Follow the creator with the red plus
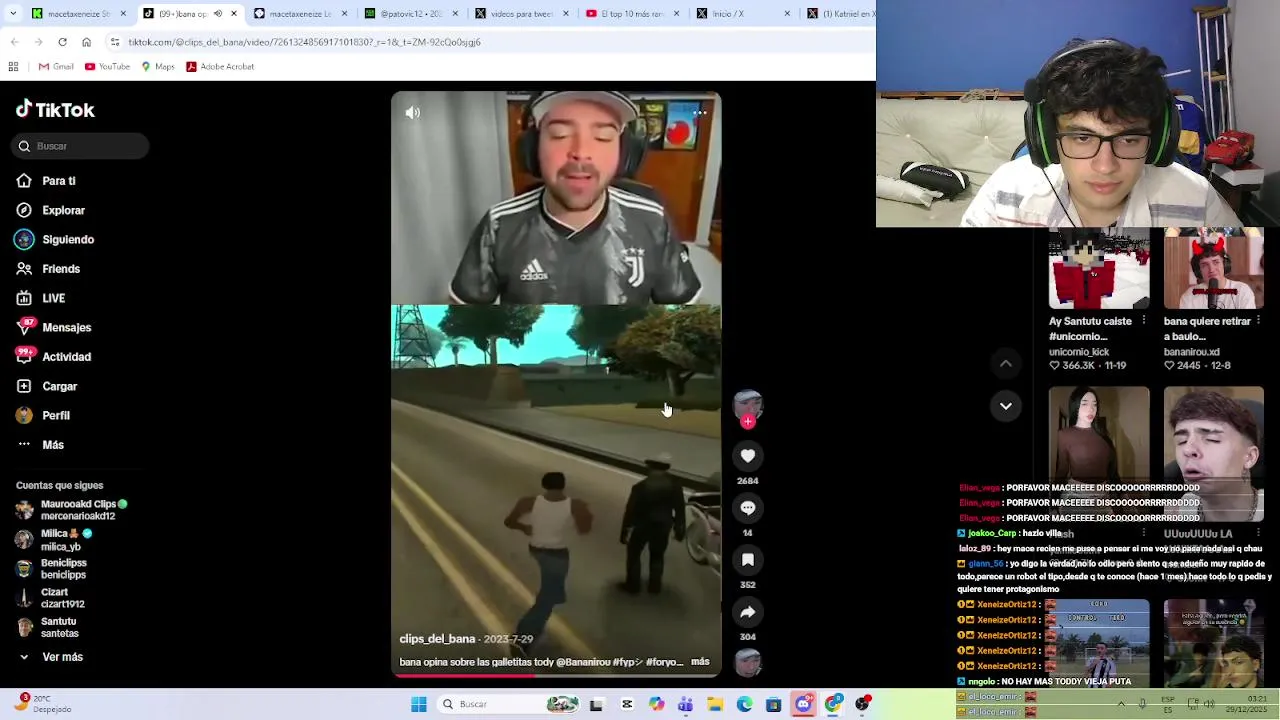 (x=747, y=422)
